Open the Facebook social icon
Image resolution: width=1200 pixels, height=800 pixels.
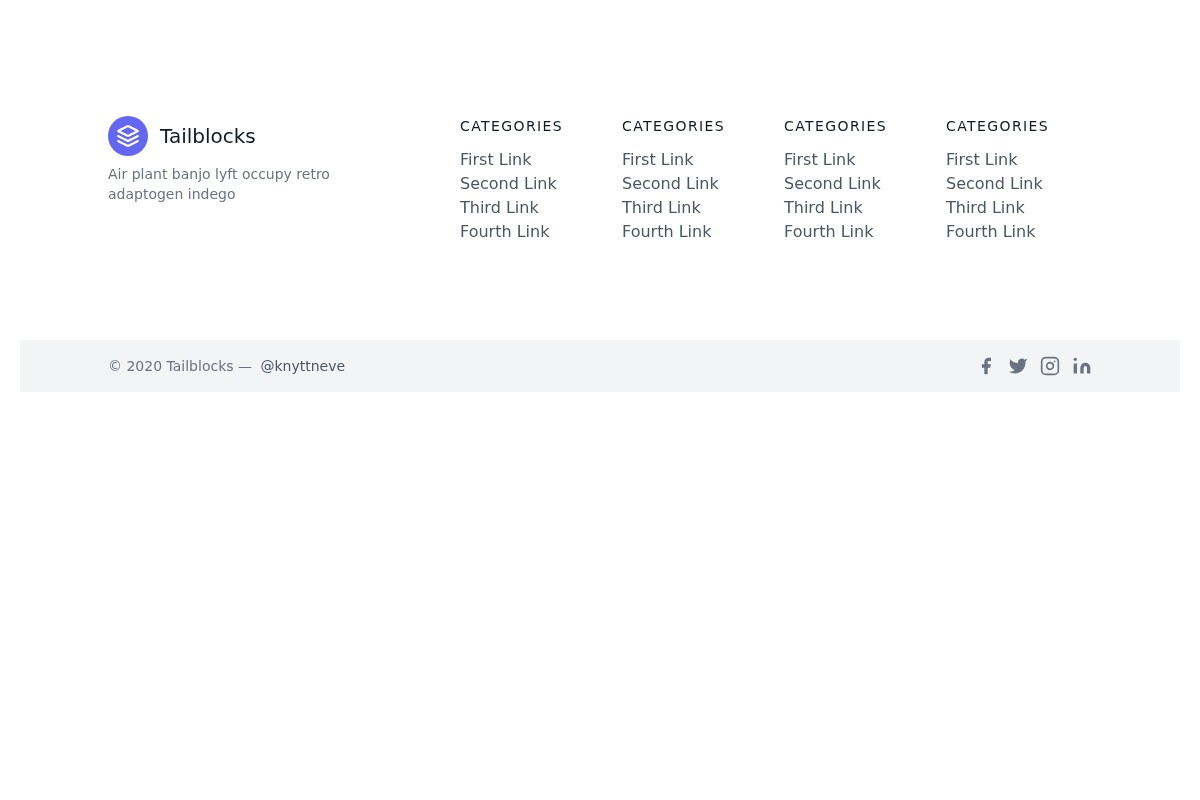986,366
